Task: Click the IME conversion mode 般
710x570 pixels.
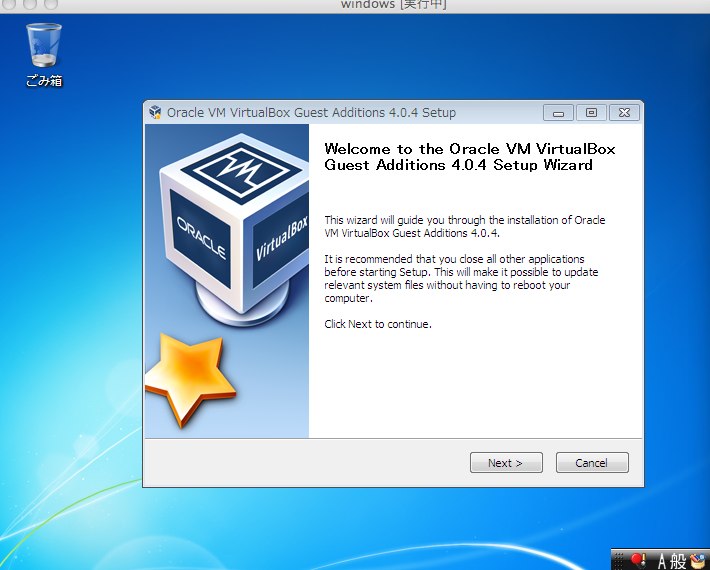Action: coord(678,561)
